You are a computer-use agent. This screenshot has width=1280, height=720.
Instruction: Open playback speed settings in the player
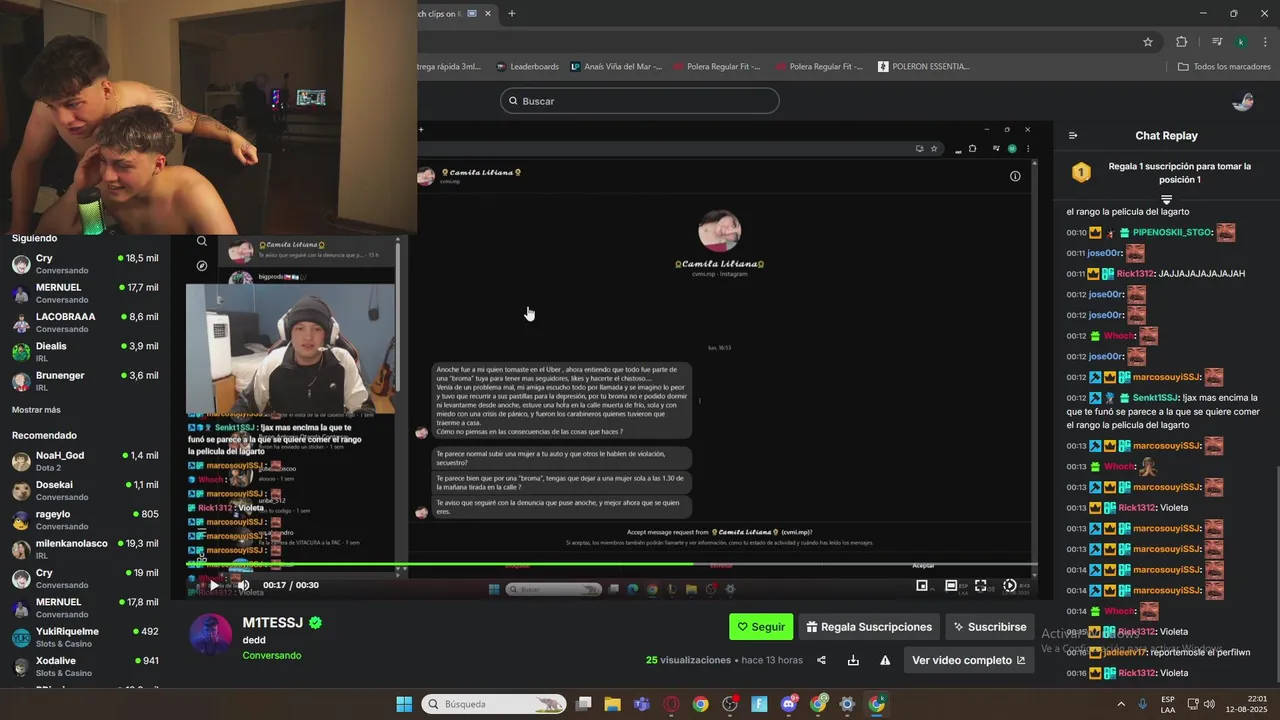tap(1010, 586)
